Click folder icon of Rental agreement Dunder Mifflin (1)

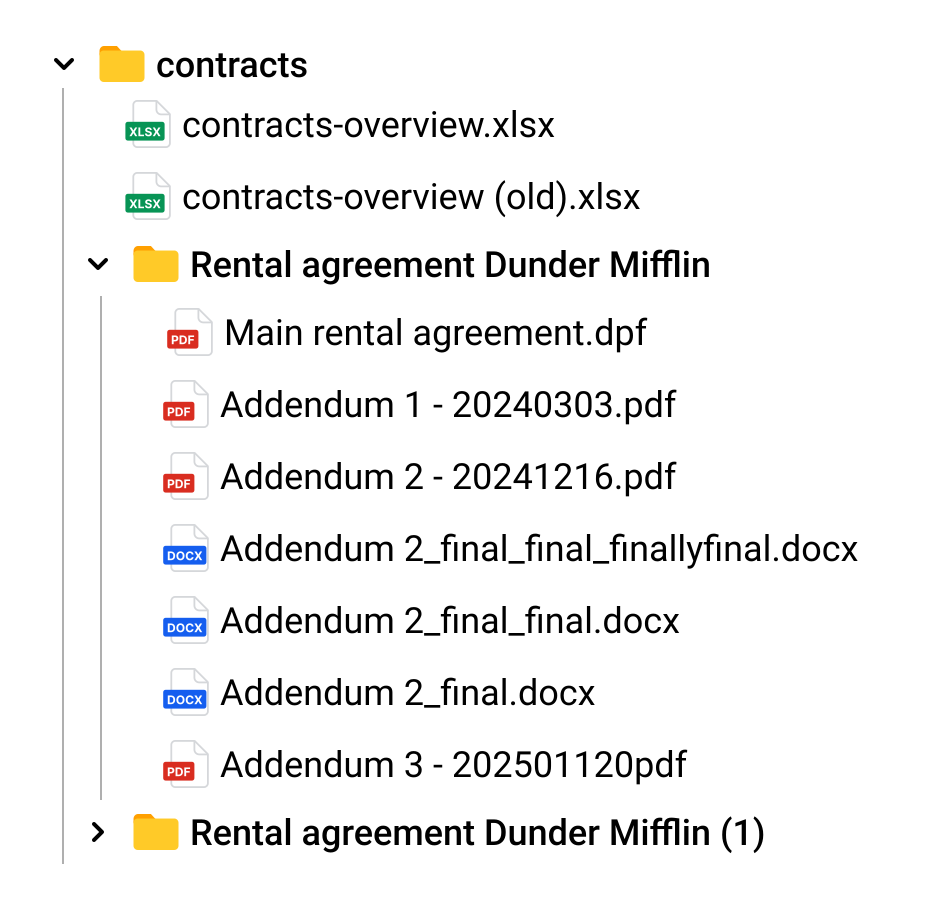(x=155, y=832)
